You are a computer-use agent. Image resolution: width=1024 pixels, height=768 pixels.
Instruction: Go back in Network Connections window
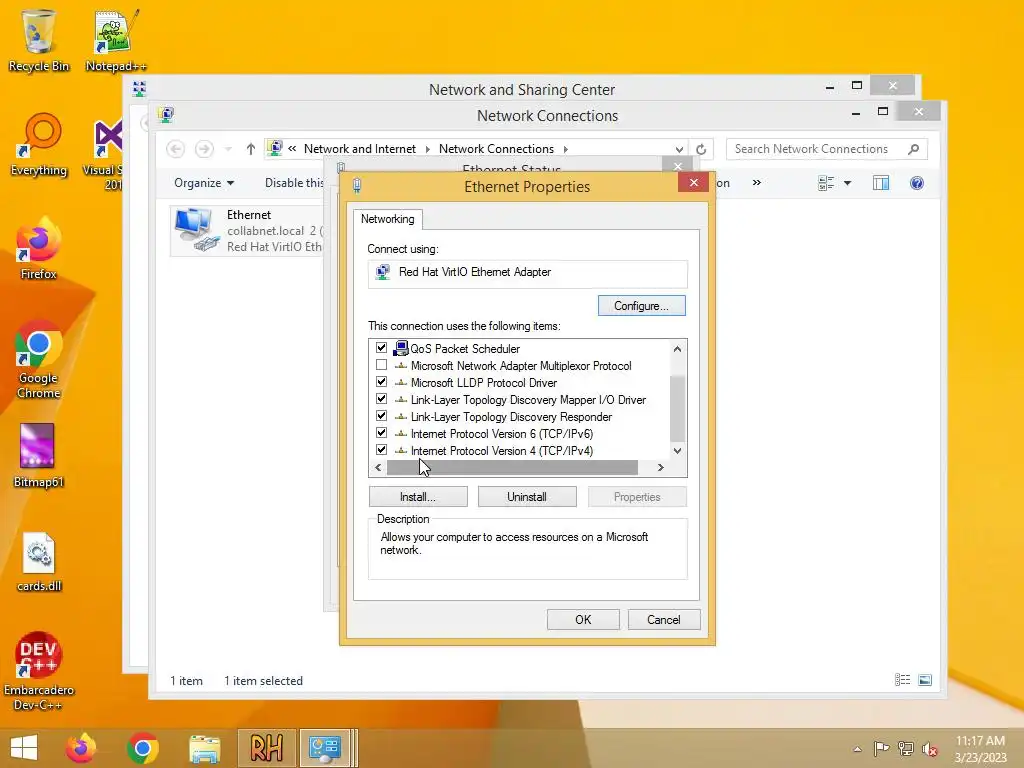176,149
